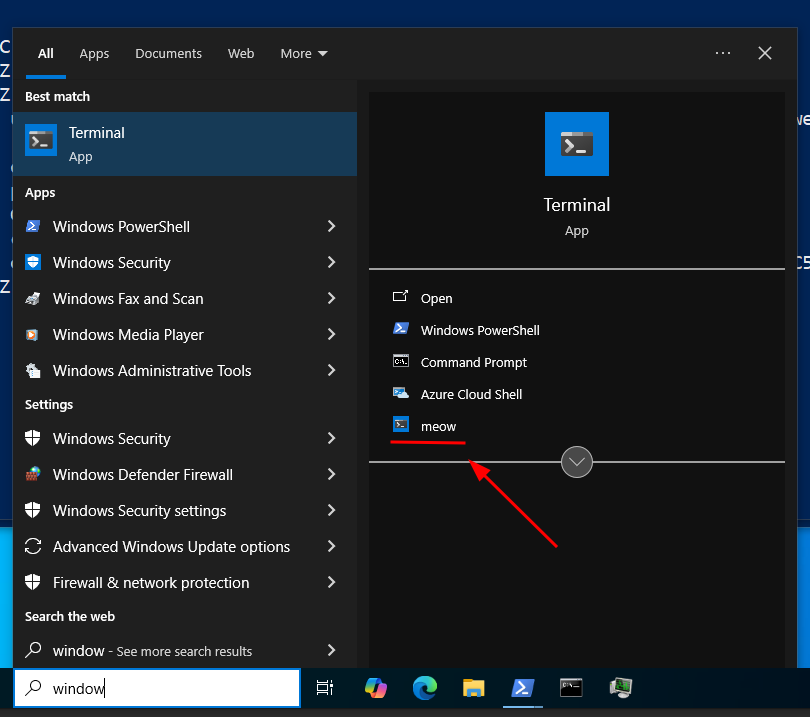
Task: Click Open to launch Terminal
Action: point(437,299)
